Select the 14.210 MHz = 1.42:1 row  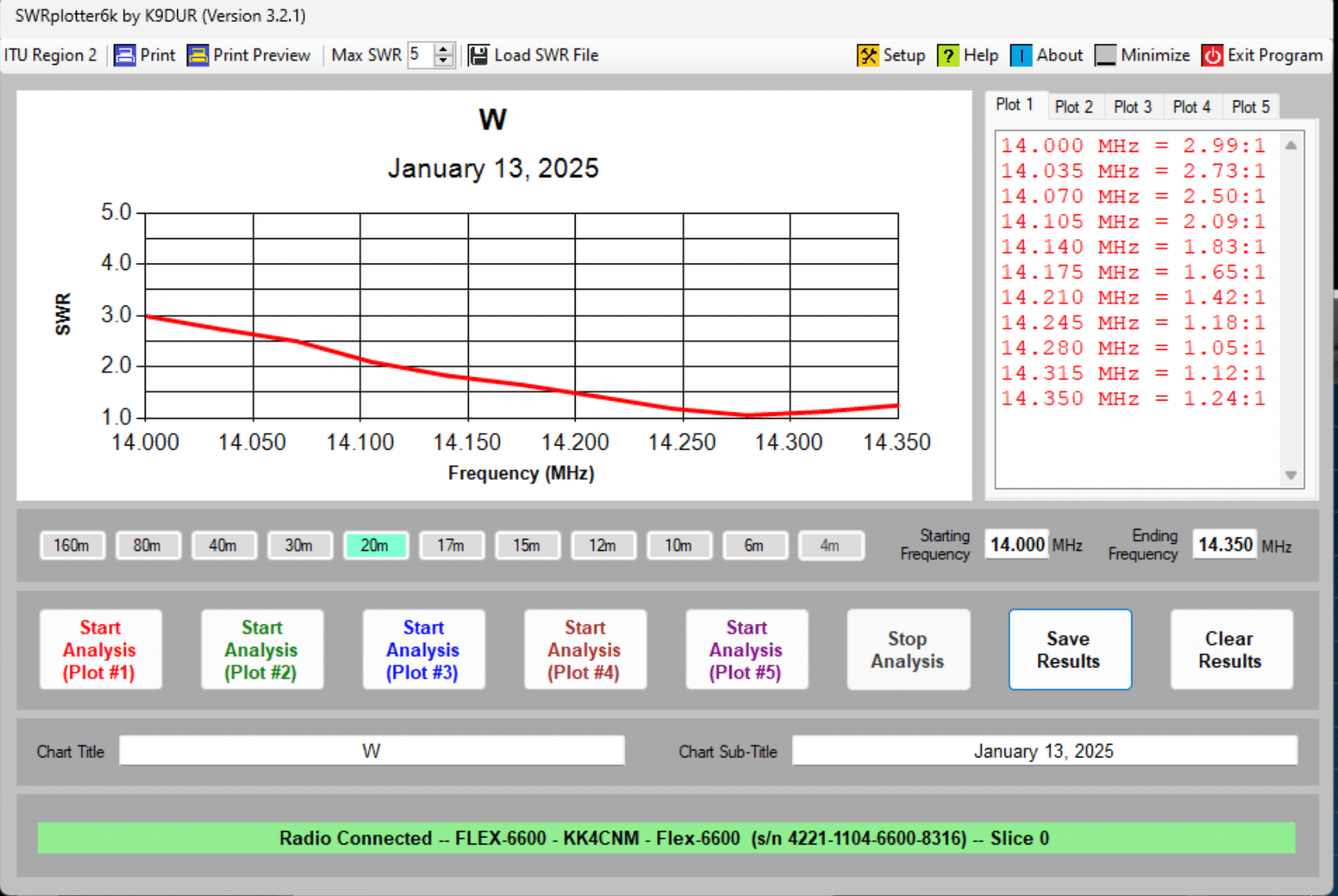click(1133, 298)
